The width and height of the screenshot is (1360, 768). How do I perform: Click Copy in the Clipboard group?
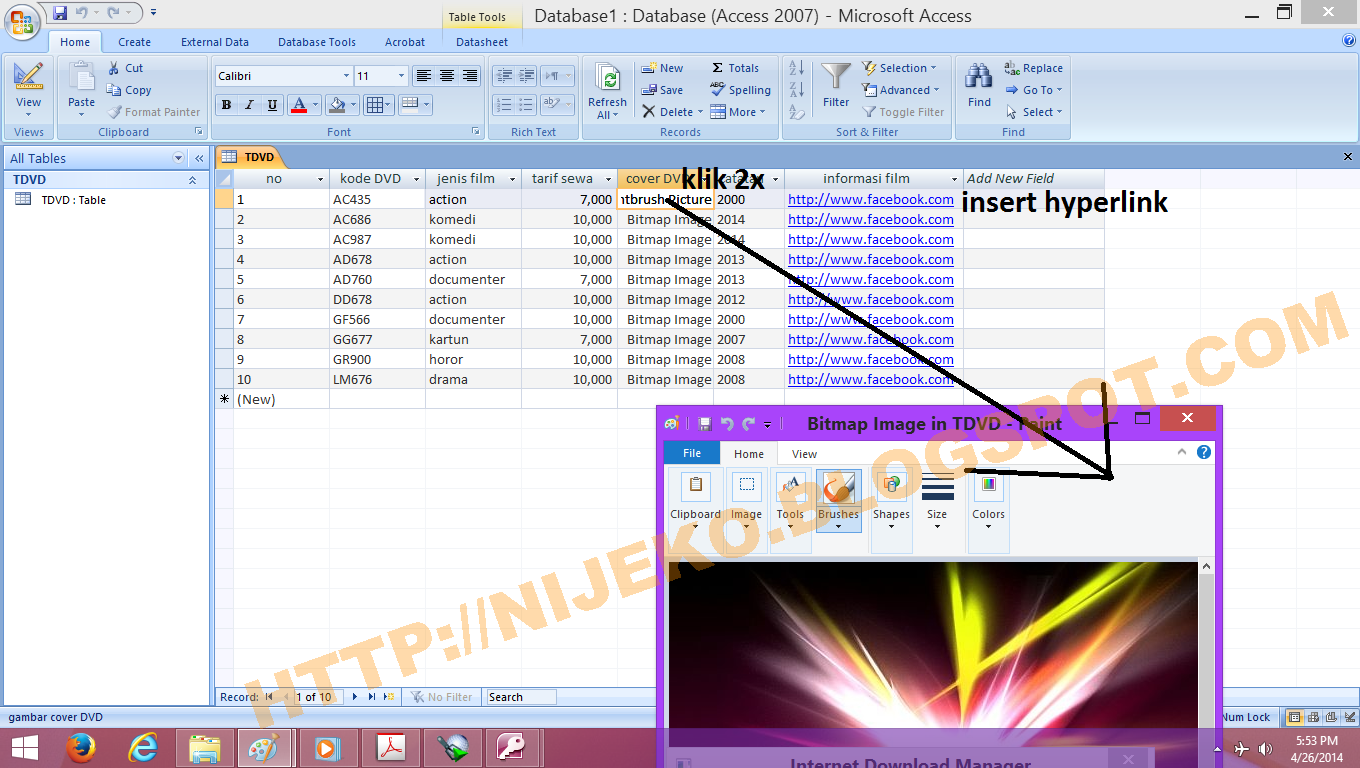point(129,90)
